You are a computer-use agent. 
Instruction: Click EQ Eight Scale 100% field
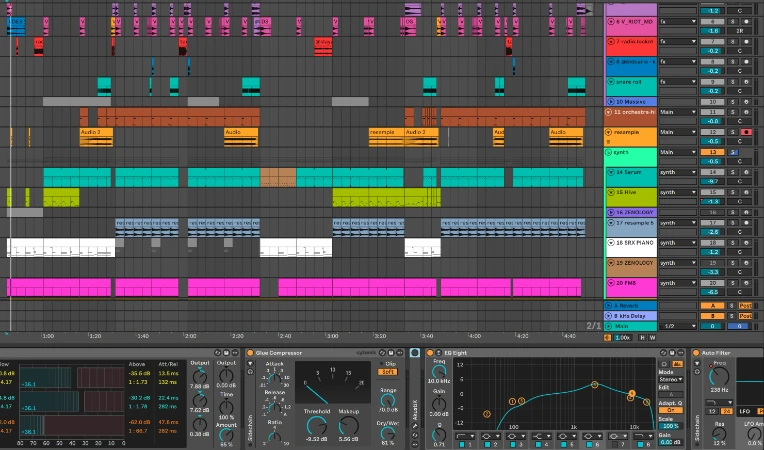670,426
